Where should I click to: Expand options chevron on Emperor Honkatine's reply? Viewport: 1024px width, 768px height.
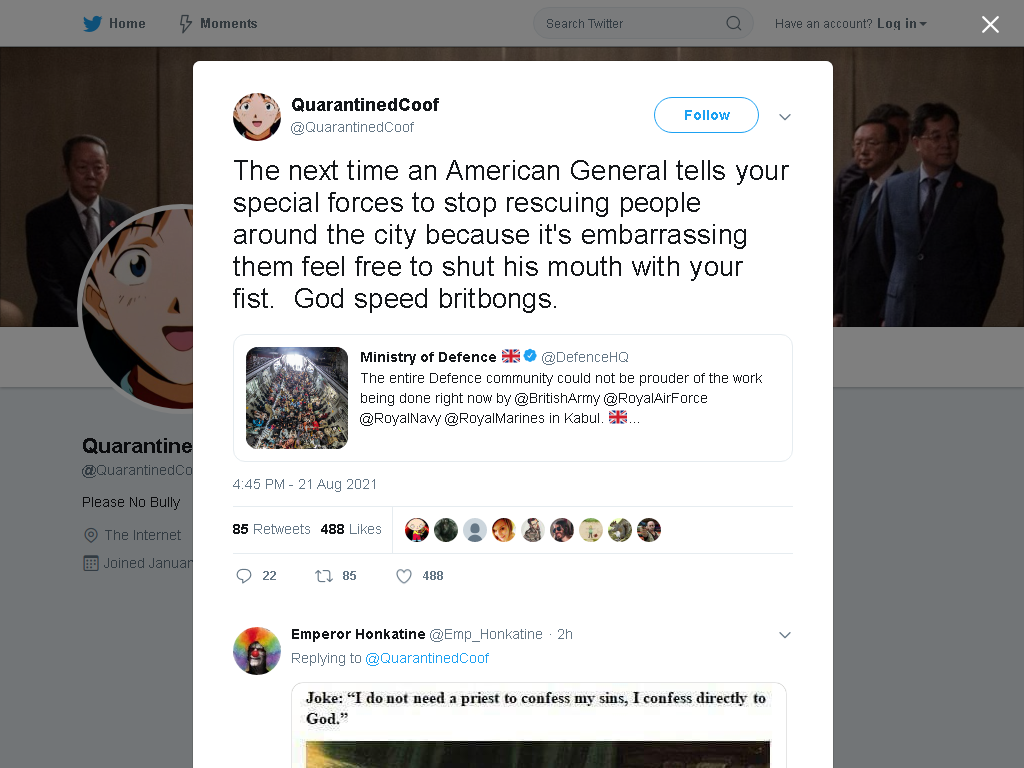[785, 635]
